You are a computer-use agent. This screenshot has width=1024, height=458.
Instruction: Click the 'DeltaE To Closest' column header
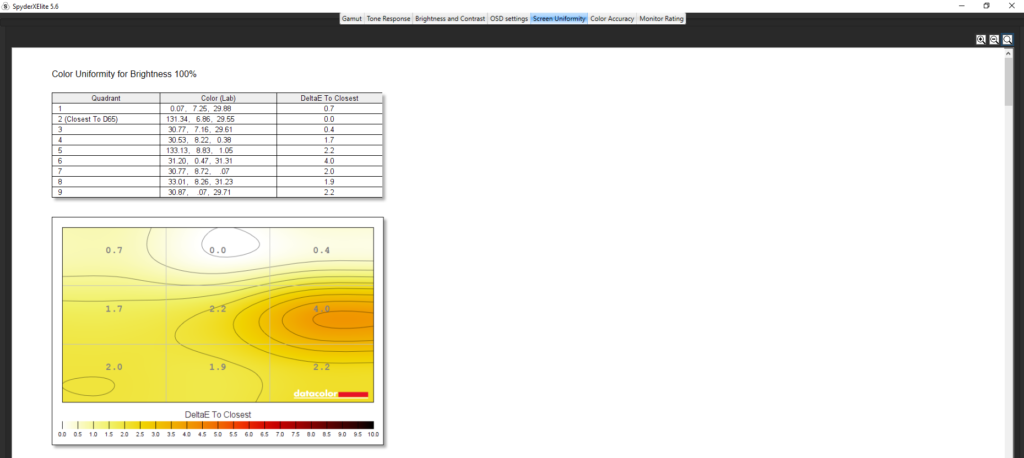pos(329,98)
